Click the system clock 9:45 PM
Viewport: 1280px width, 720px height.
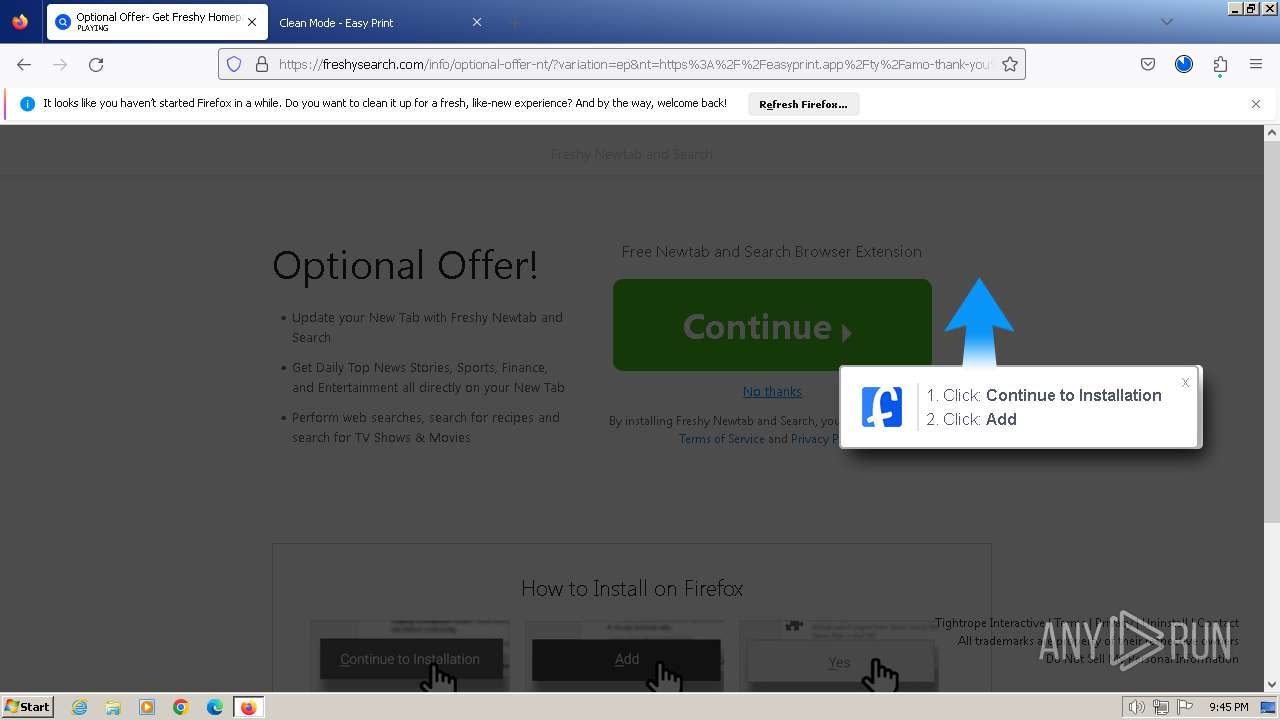point(1229,707)
